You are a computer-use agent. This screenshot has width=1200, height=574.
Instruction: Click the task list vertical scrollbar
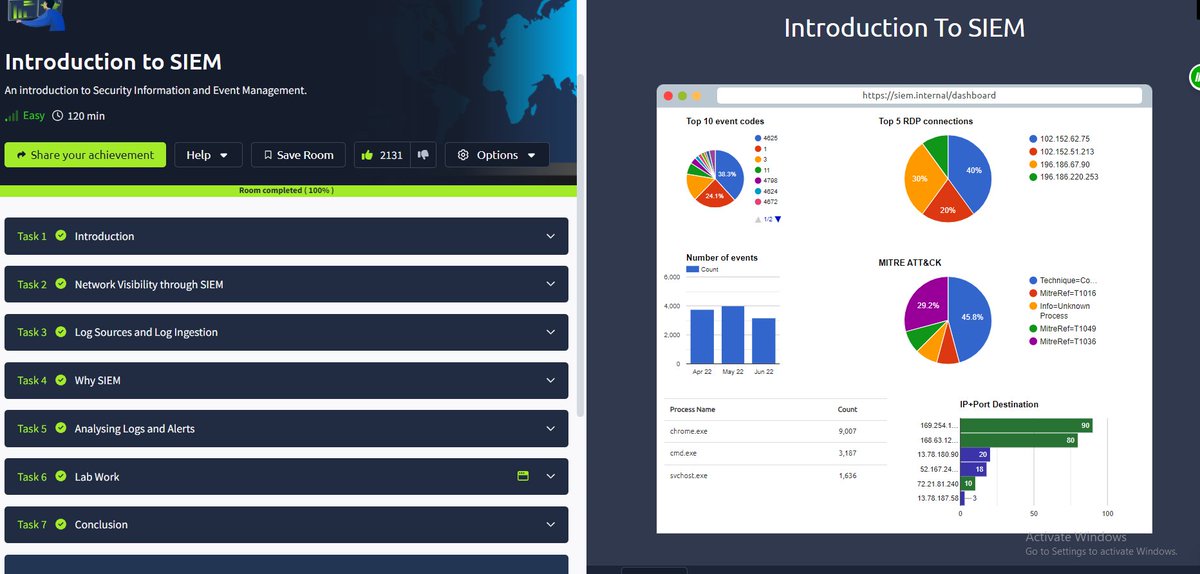(x=581, y=245)
